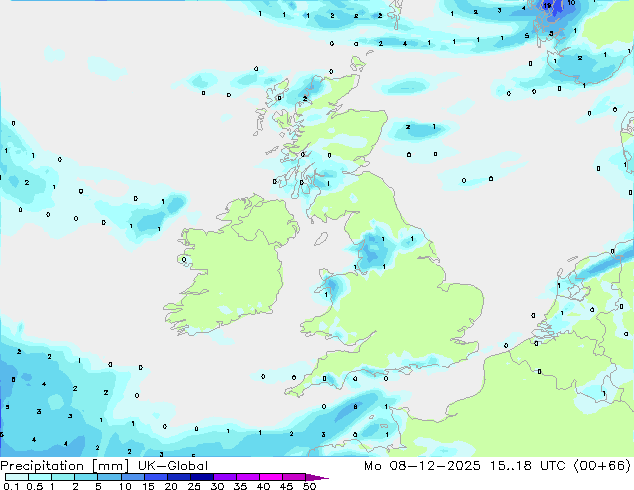This screenshot has width=634, height=490.
Task: Click the 25–30 mm legend color swatch
Action: (202, 477)
